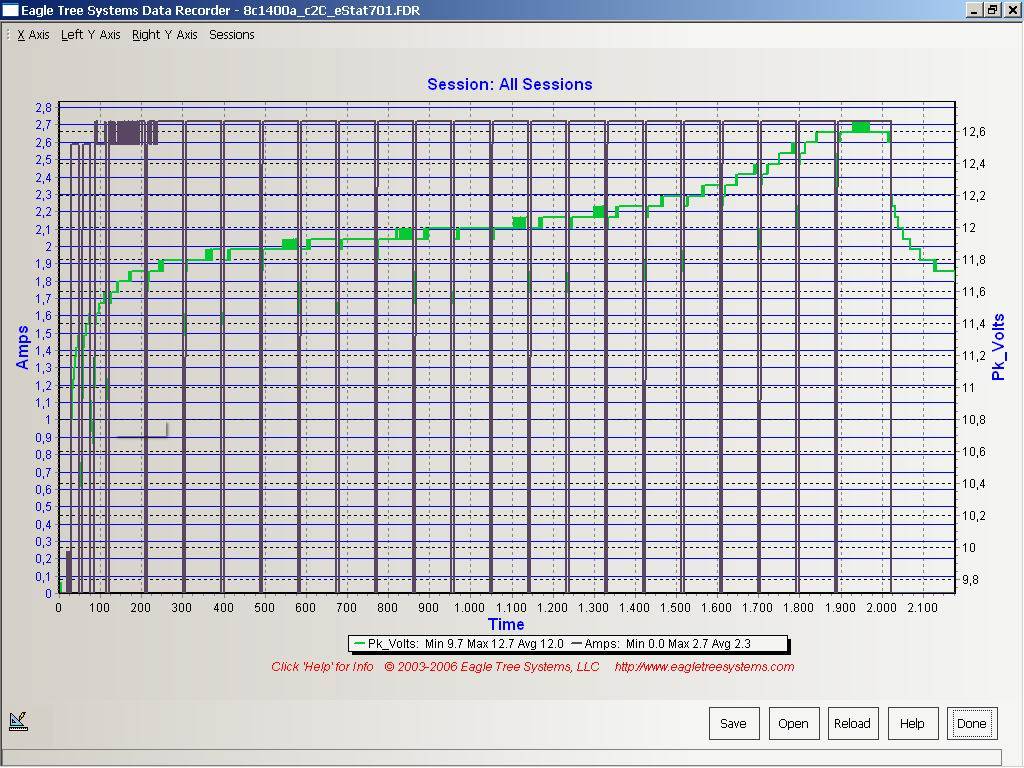Expand the Sessions menu
The height and width of the screenshot is (768, 1024).
(231, 35)
